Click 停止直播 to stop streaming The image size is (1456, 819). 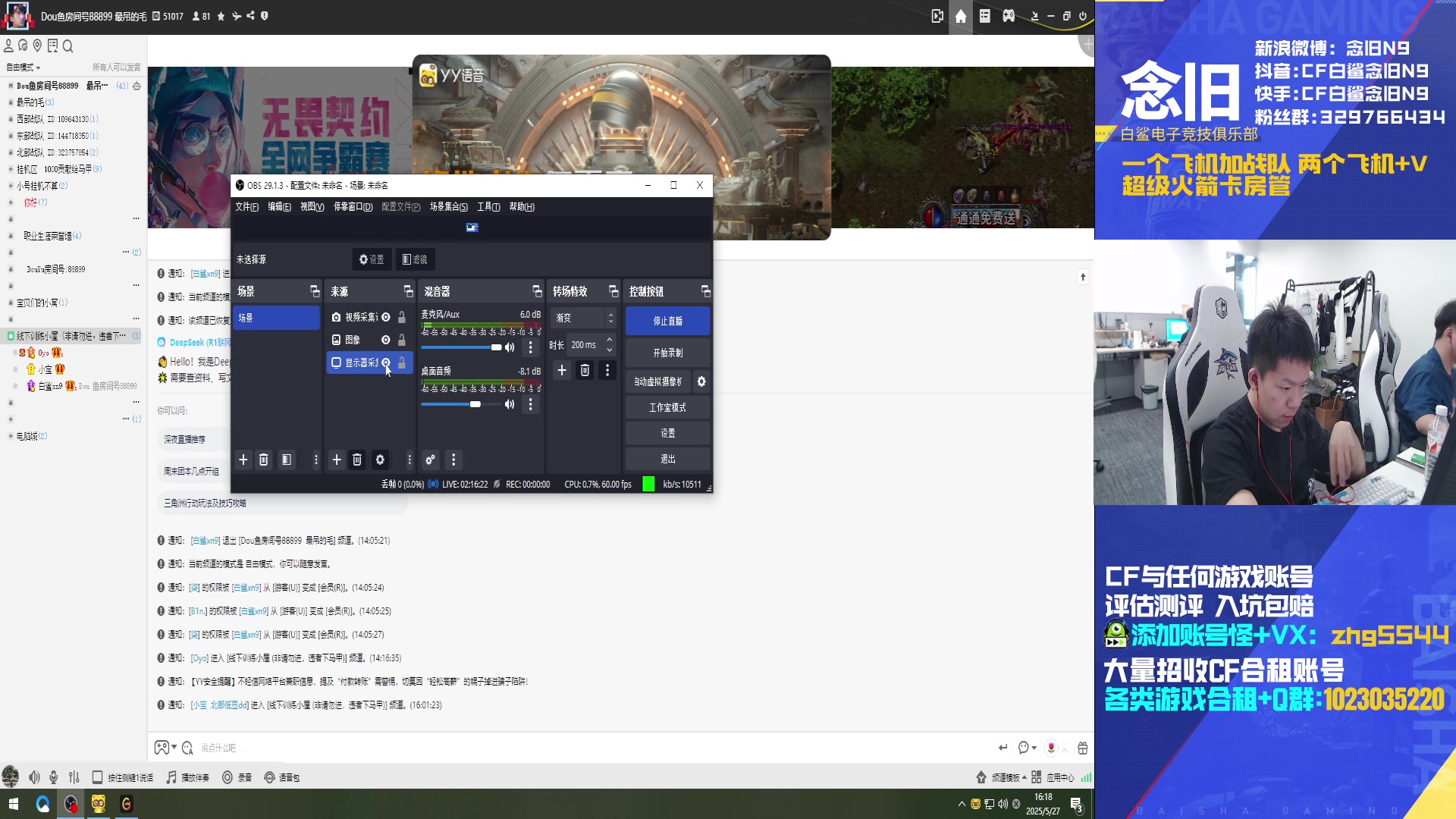coord(668,321)
